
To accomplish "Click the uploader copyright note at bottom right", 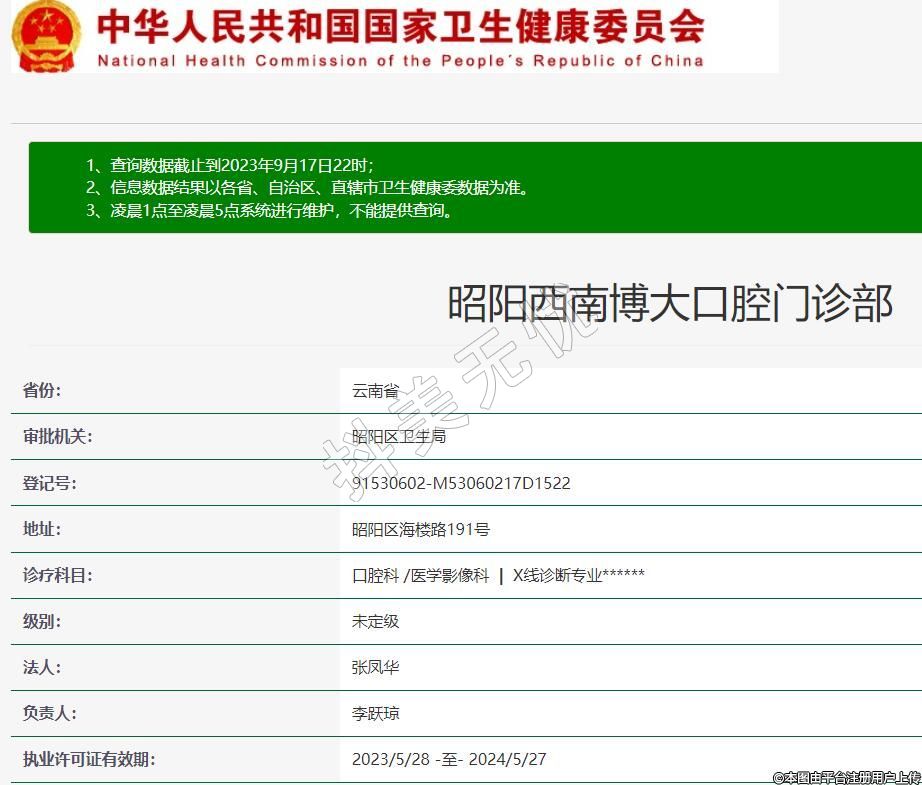I will (846, 777).
